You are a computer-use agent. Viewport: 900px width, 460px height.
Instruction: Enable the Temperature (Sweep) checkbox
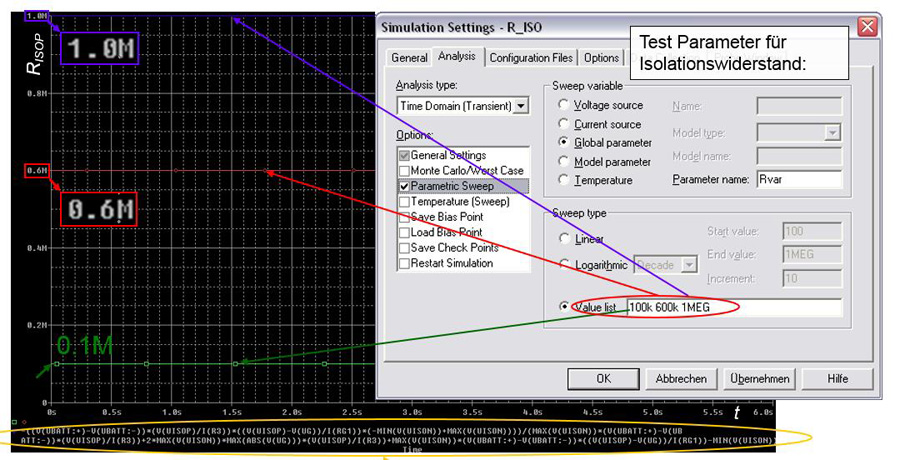coord(404,201)
